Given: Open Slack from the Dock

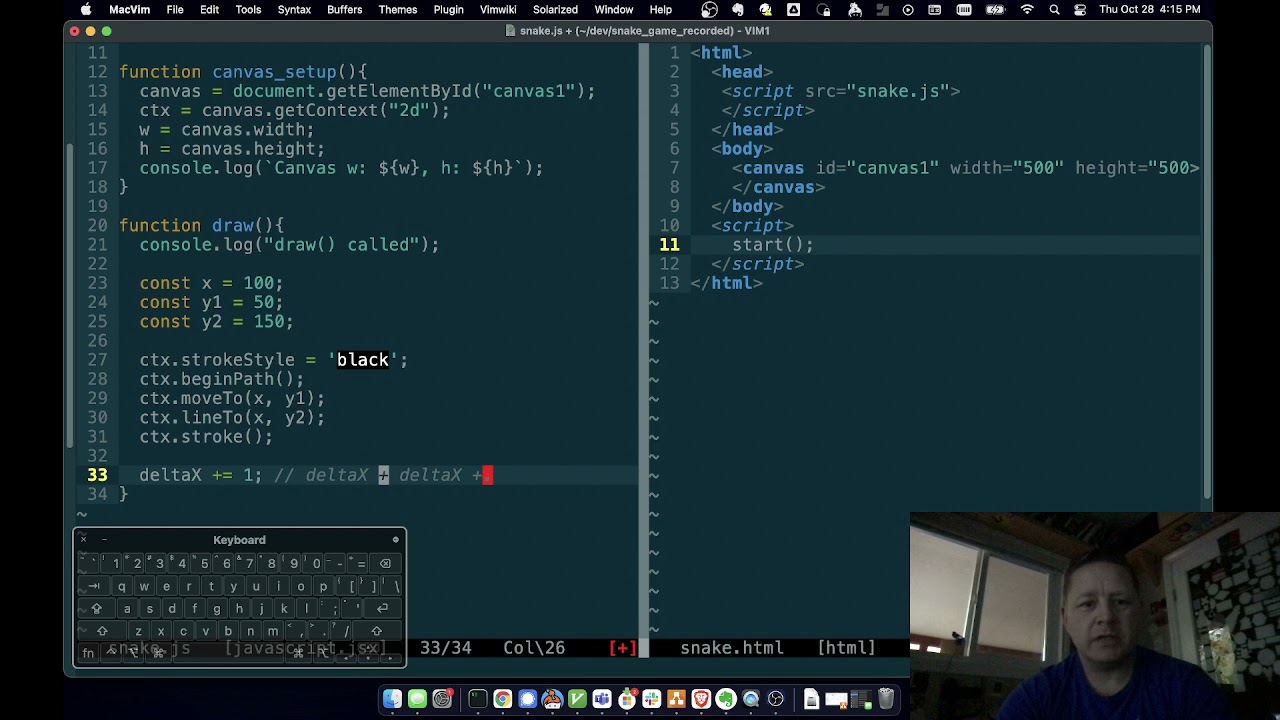Looking at the screenshot, I should [652, 699].
